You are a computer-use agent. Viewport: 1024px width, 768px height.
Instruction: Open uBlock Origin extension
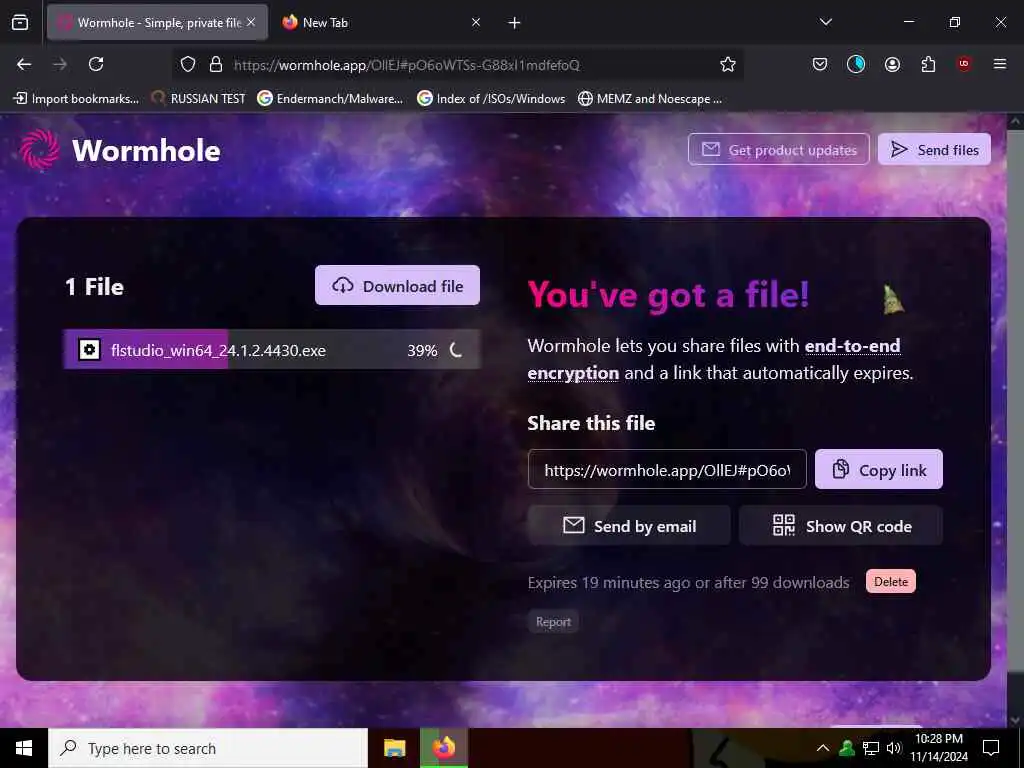[964, 64]
